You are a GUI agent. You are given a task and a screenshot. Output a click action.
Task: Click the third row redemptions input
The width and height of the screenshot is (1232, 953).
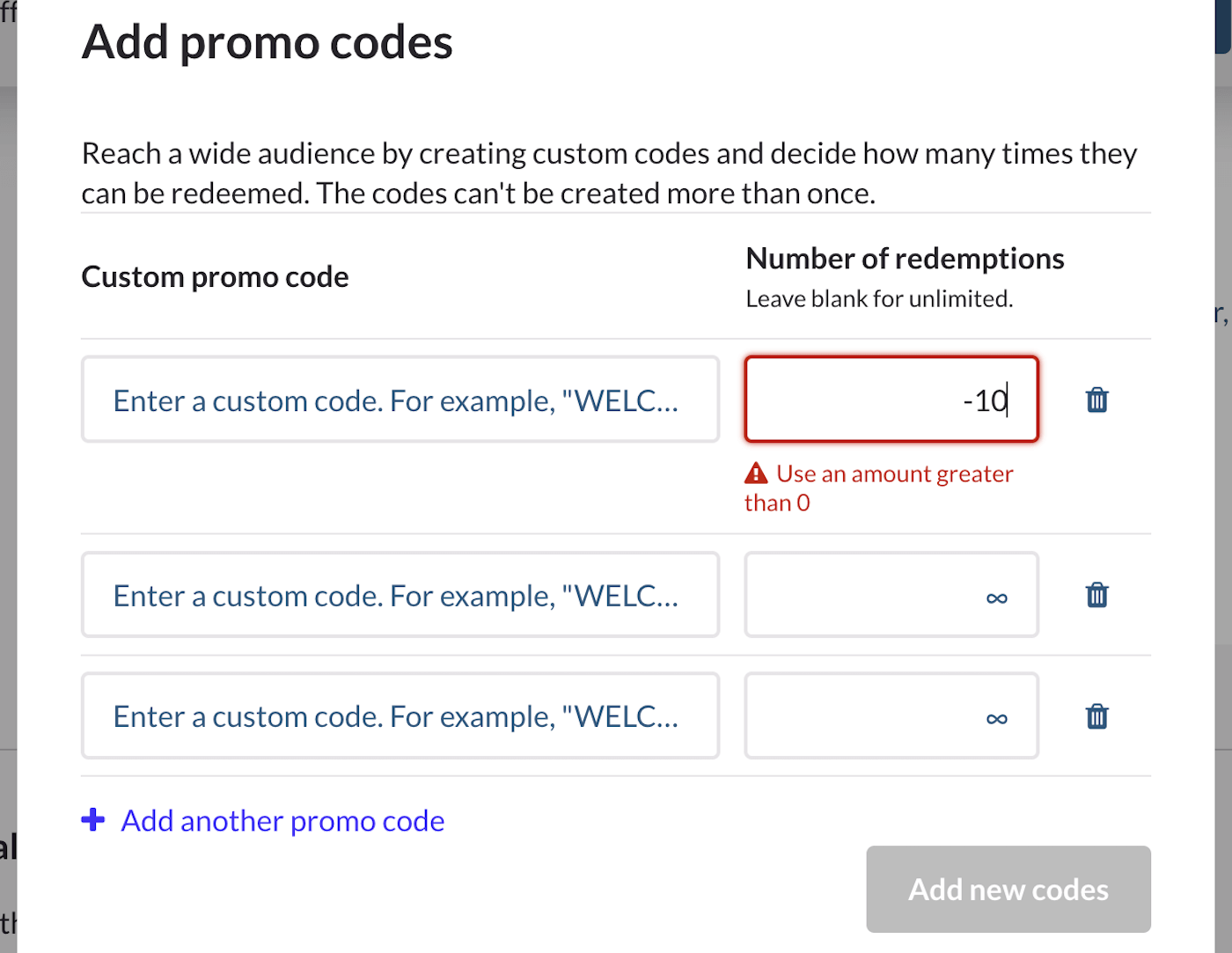click(891, 716)
